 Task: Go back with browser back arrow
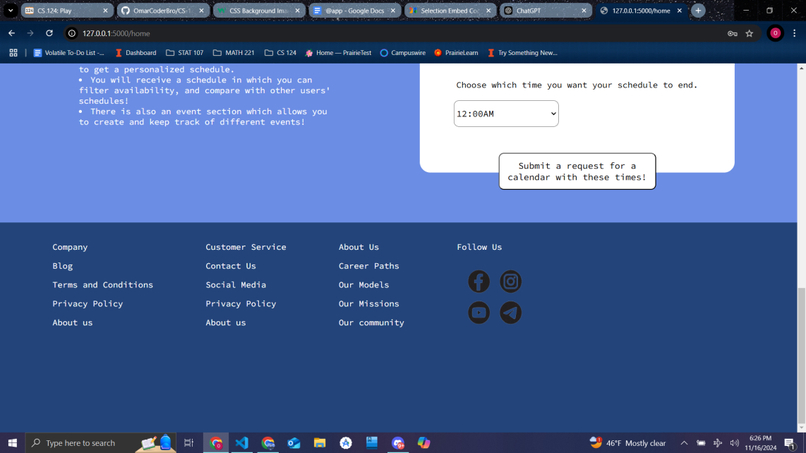[x=11, y=33]
